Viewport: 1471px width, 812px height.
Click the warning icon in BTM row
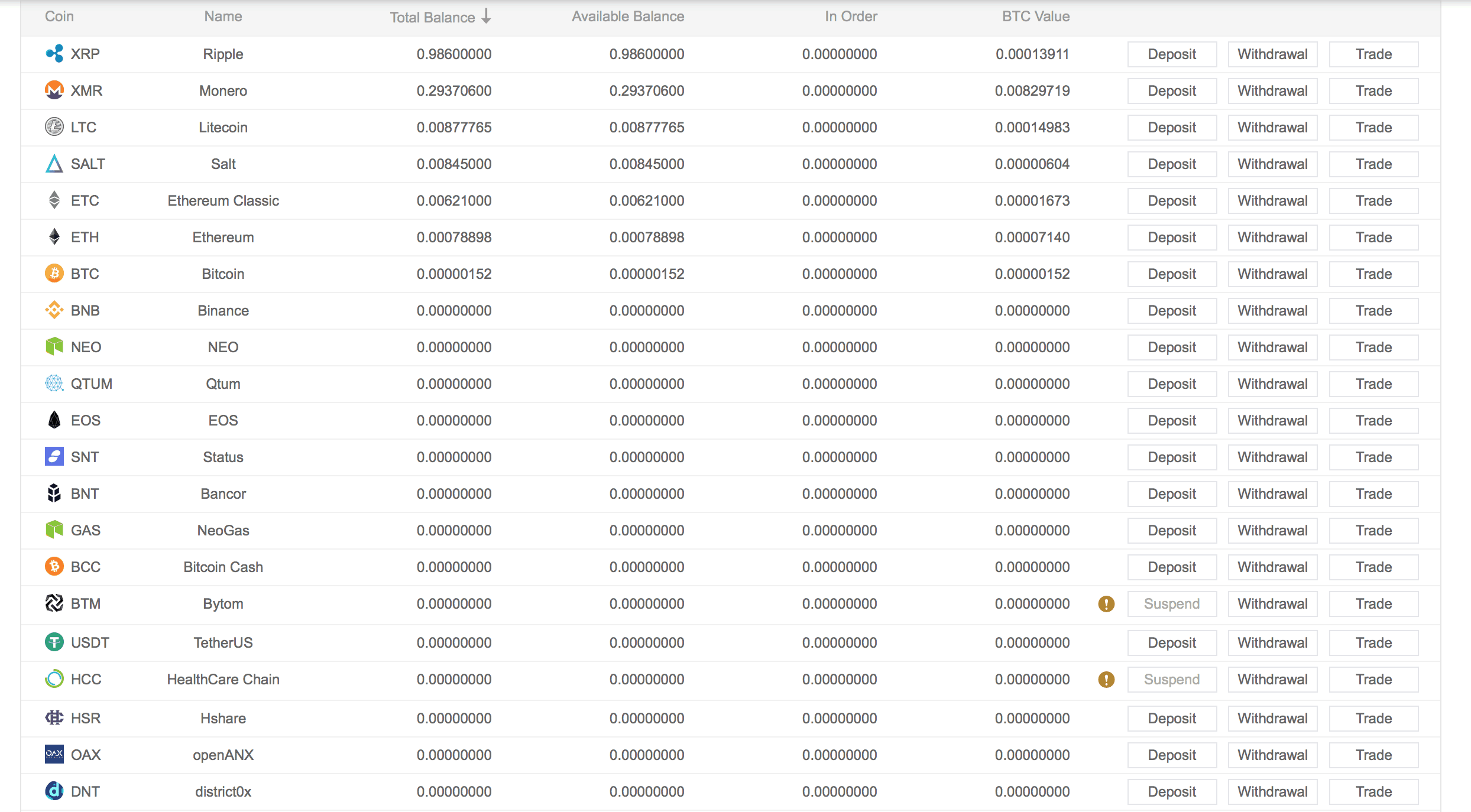pyautogui.click(x=1106, y=604)
